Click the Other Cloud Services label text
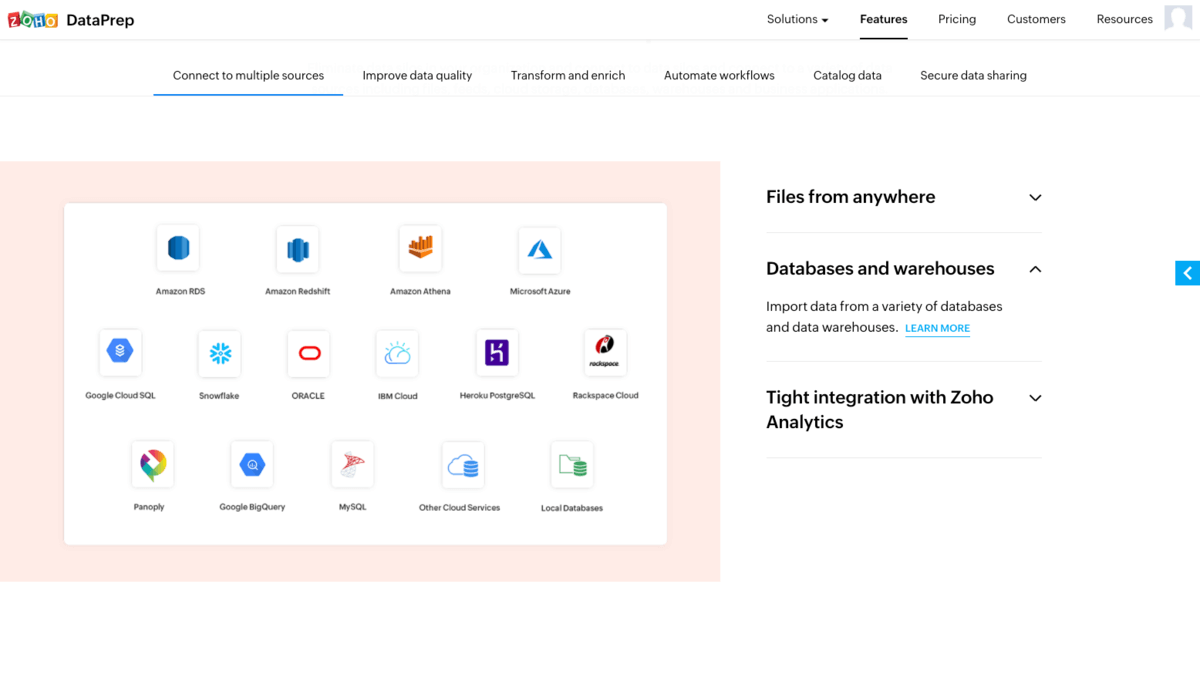Screen dimensions: 1200x675 click(x=460, y=508)
